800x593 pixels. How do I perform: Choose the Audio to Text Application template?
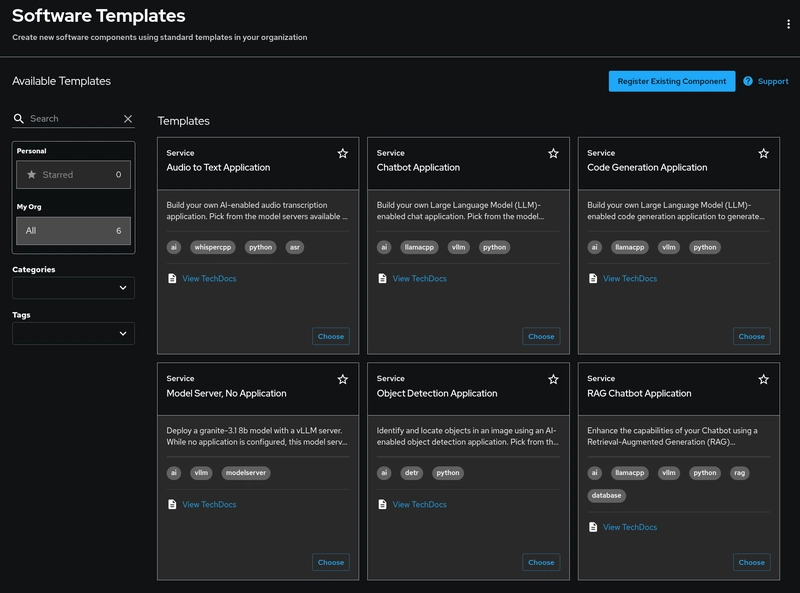click(331, 336)
